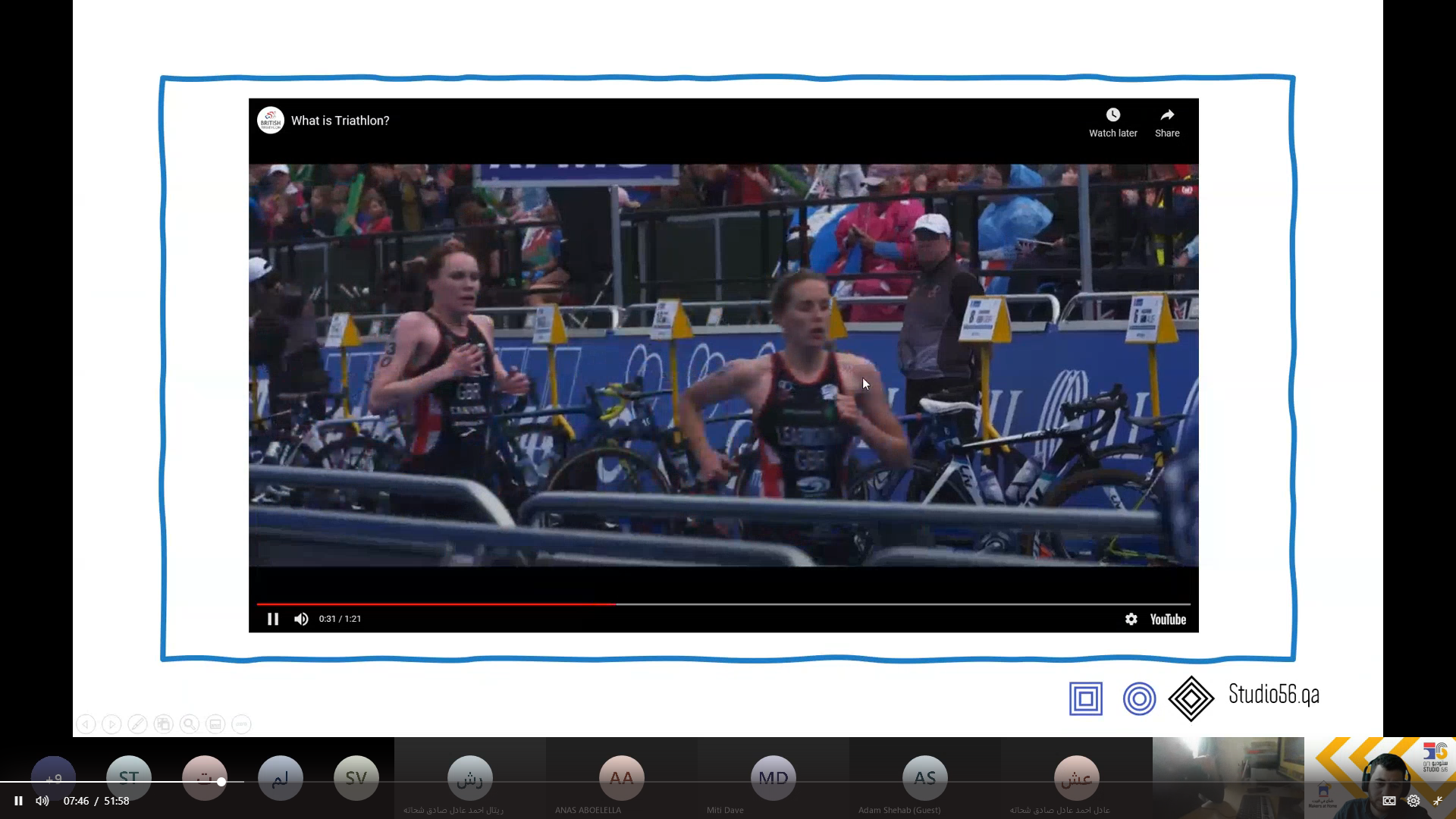Share the What is Triathlon video
Viewport: 1456px width, 819px height.
tap(1167, 122)
